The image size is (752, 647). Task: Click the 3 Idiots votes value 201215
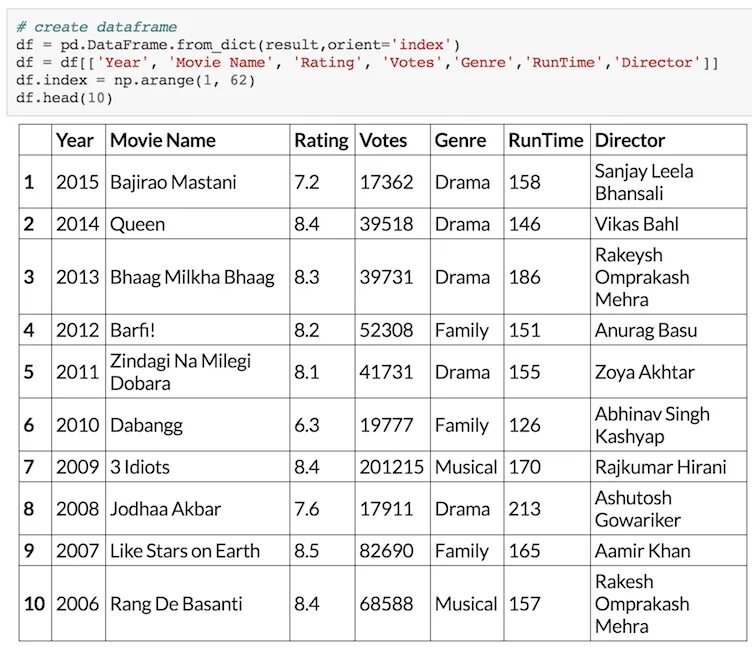pyautogui.click(x=391, y=467)
